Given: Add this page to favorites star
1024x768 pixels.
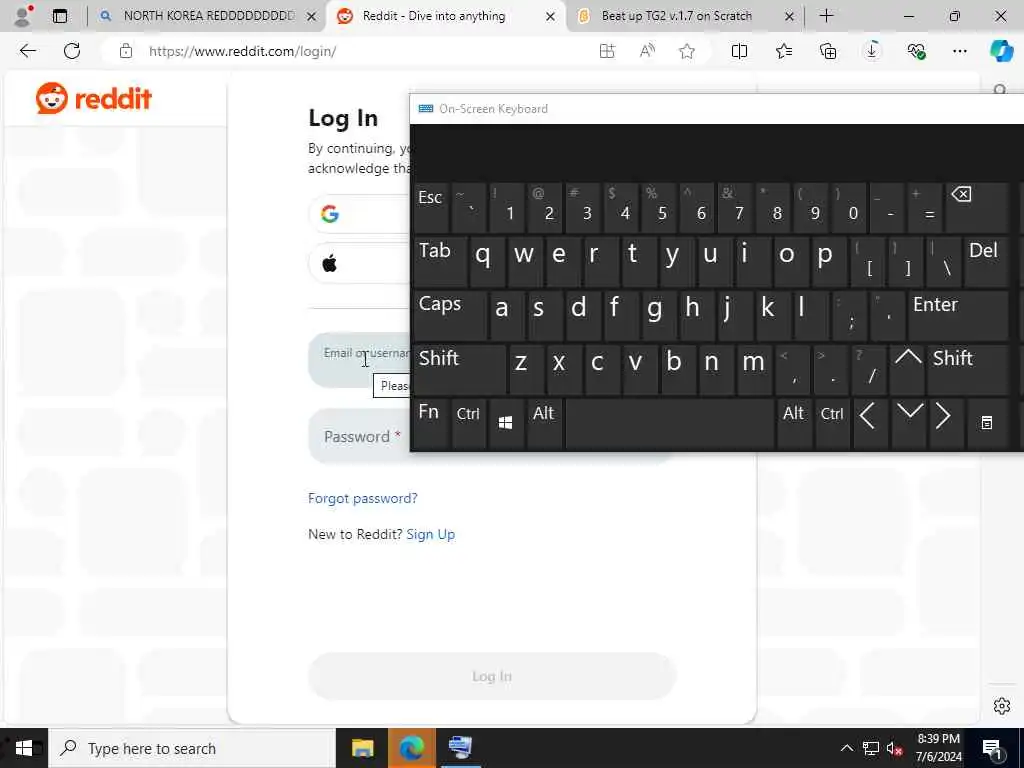Looking at the screenshot, I should tap(686, 51).
